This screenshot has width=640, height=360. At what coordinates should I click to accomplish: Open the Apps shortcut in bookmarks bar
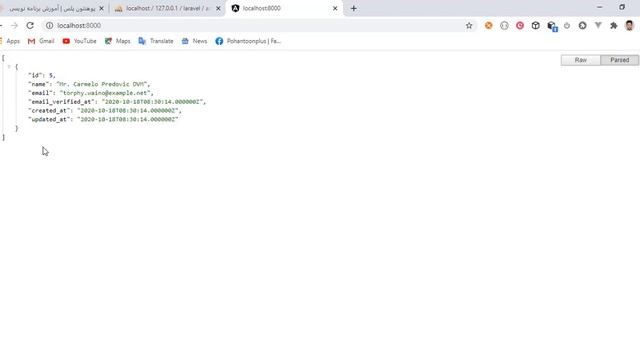click(10, 41)
